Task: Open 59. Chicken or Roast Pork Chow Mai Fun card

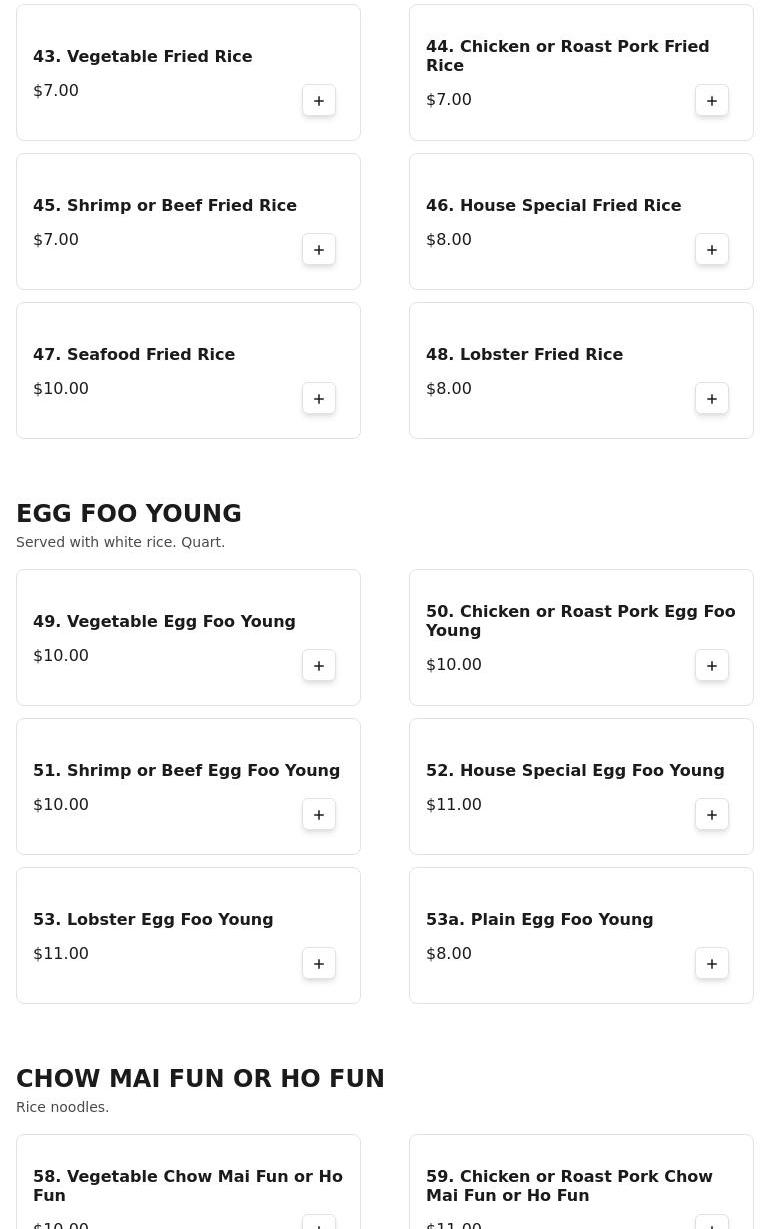Action: [x=581, y=1182]
